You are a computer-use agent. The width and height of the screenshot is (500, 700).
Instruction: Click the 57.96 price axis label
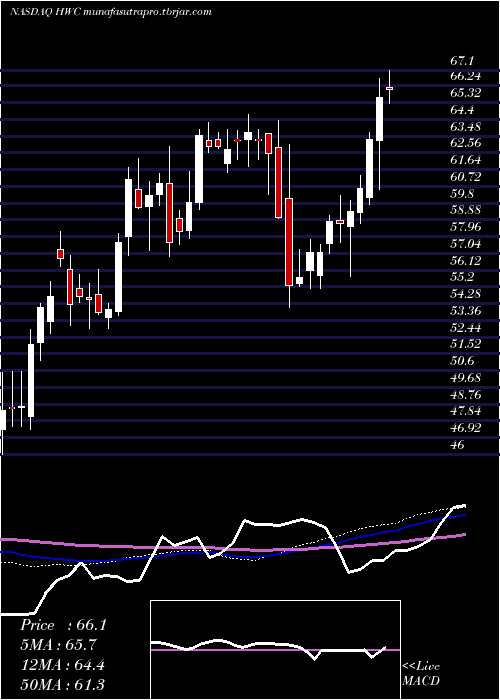point(466,227)
